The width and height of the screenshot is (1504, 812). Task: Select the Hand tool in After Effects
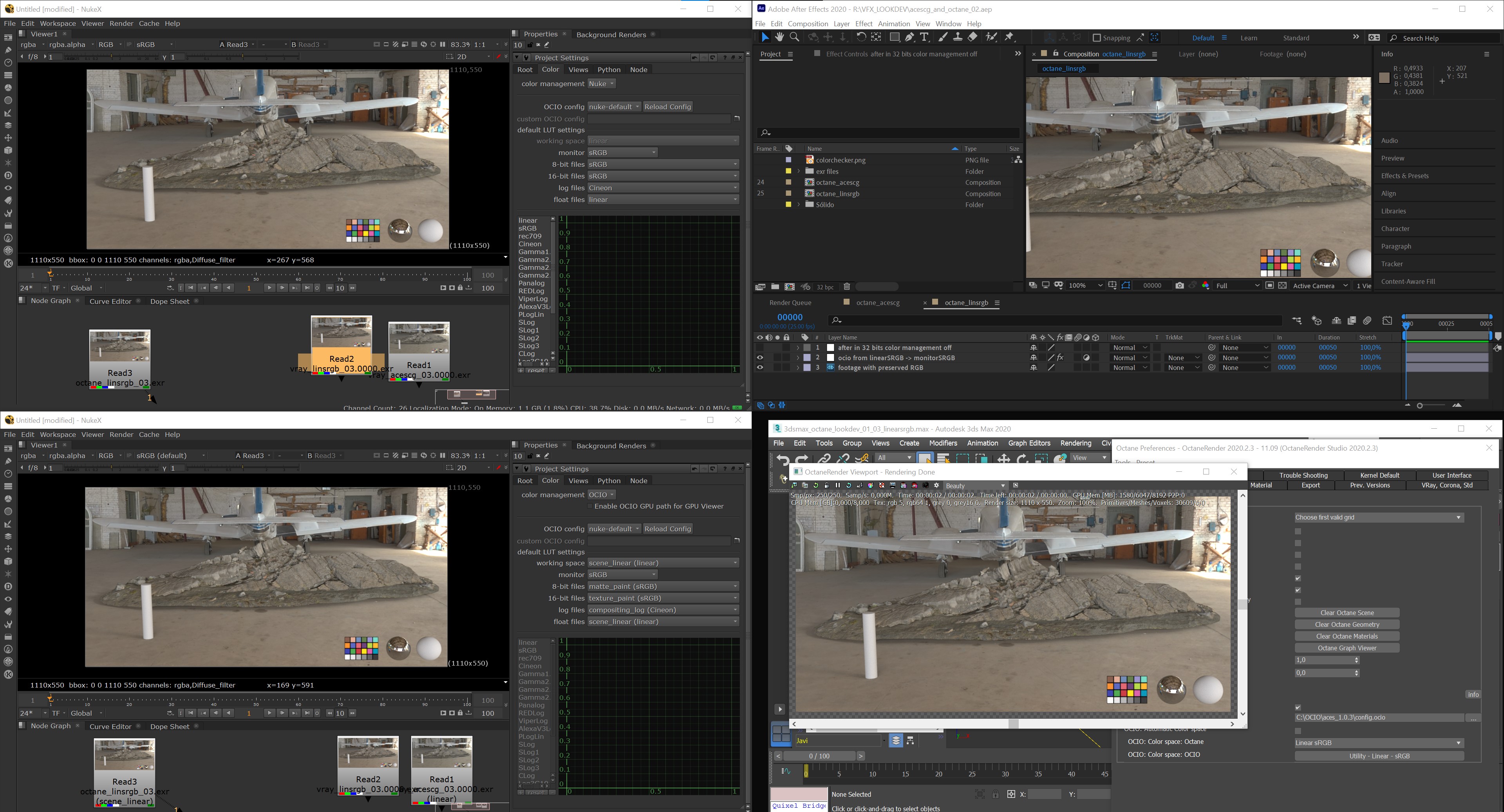point(779,37)
